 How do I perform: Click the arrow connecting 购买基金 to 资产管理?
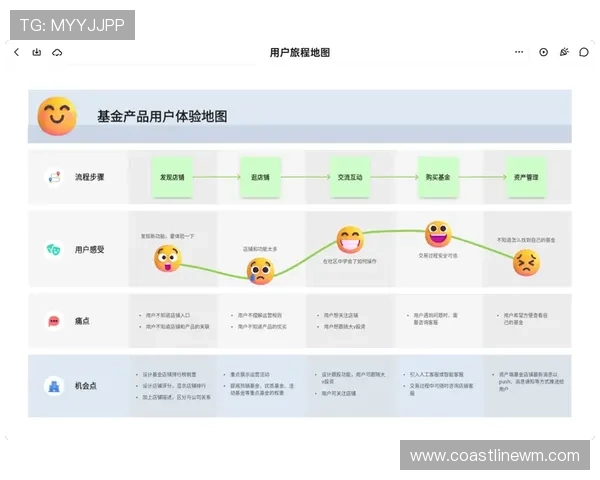point(483,177)
